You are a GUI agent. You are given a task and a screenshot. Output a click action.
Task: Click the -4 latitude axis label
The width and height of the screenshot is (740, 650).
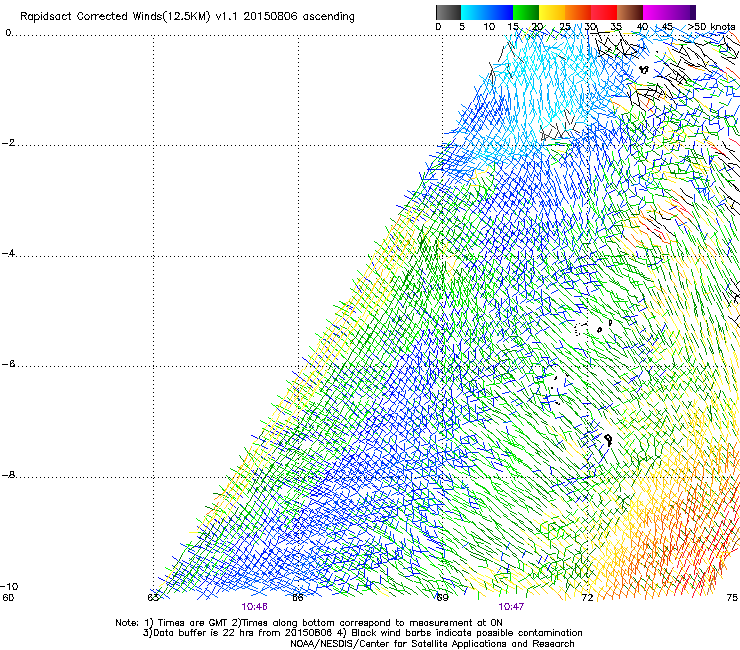click(x=8, y=253)
